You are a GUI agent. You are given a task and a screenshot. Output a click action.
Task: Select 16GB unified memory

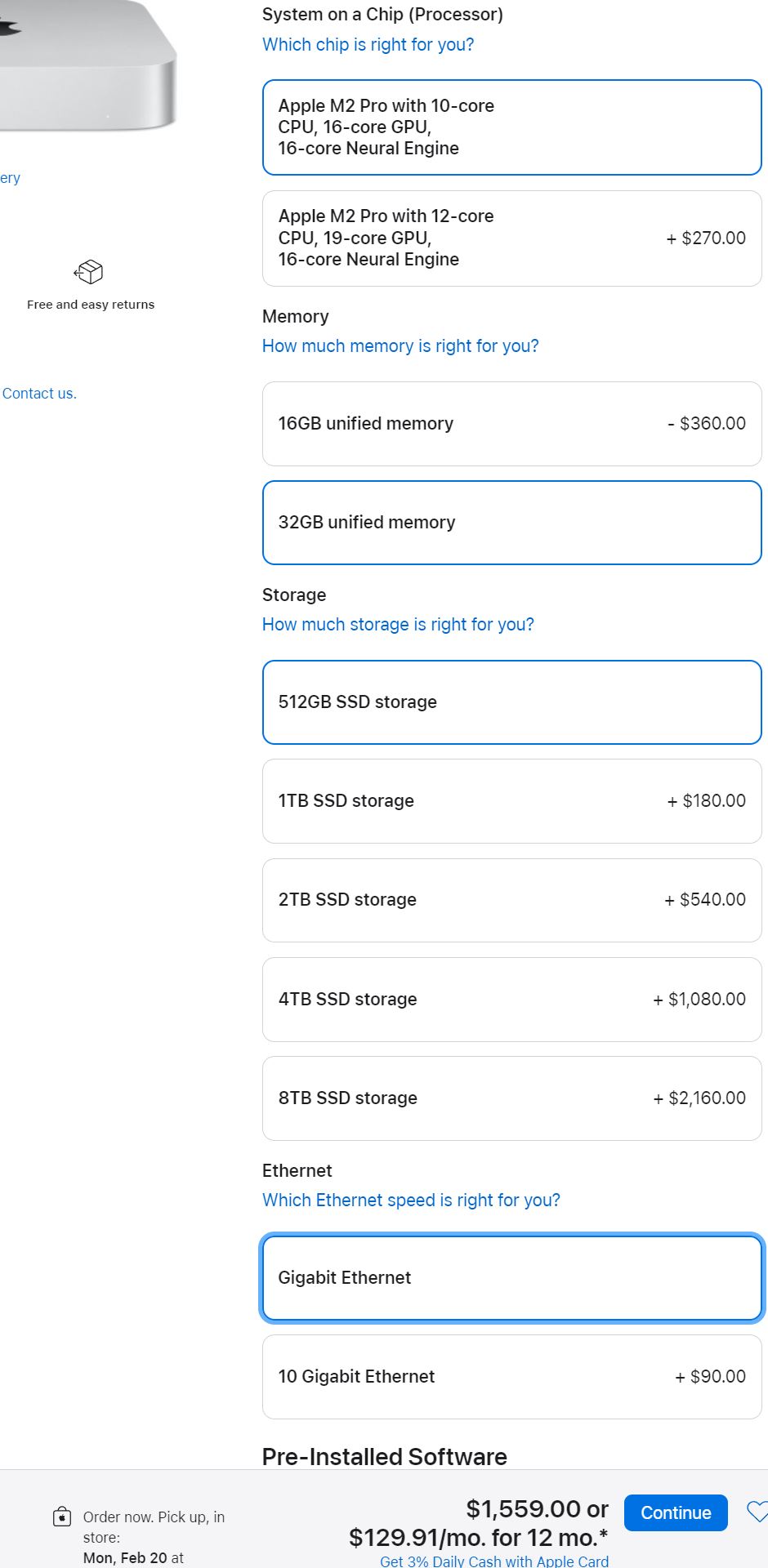coord(511,424)
